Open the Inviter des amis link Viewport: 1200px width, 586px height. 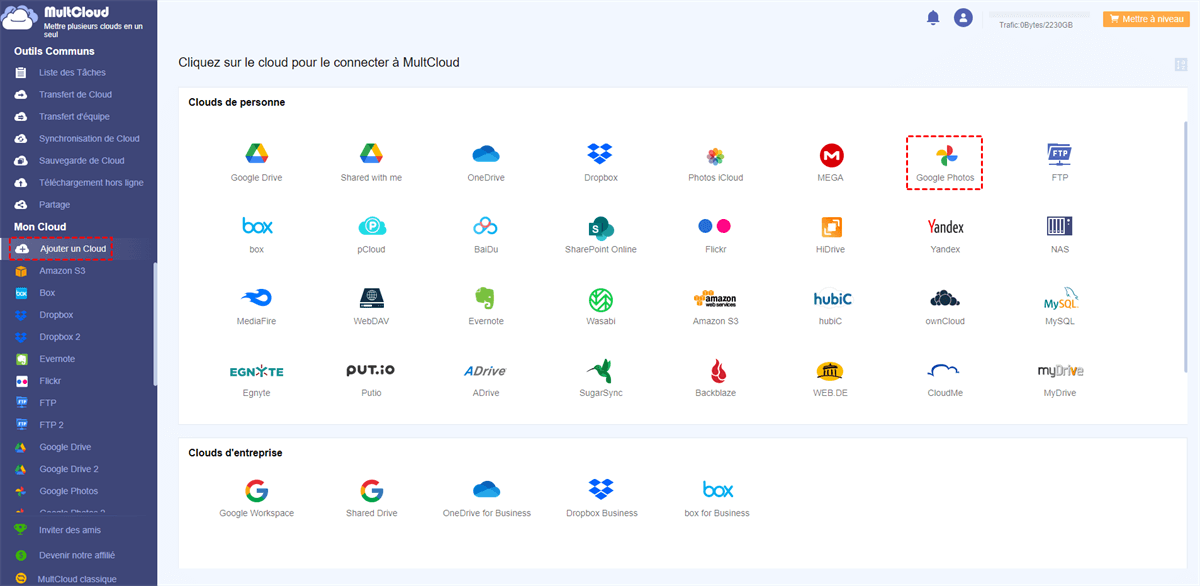pos(70,530)
